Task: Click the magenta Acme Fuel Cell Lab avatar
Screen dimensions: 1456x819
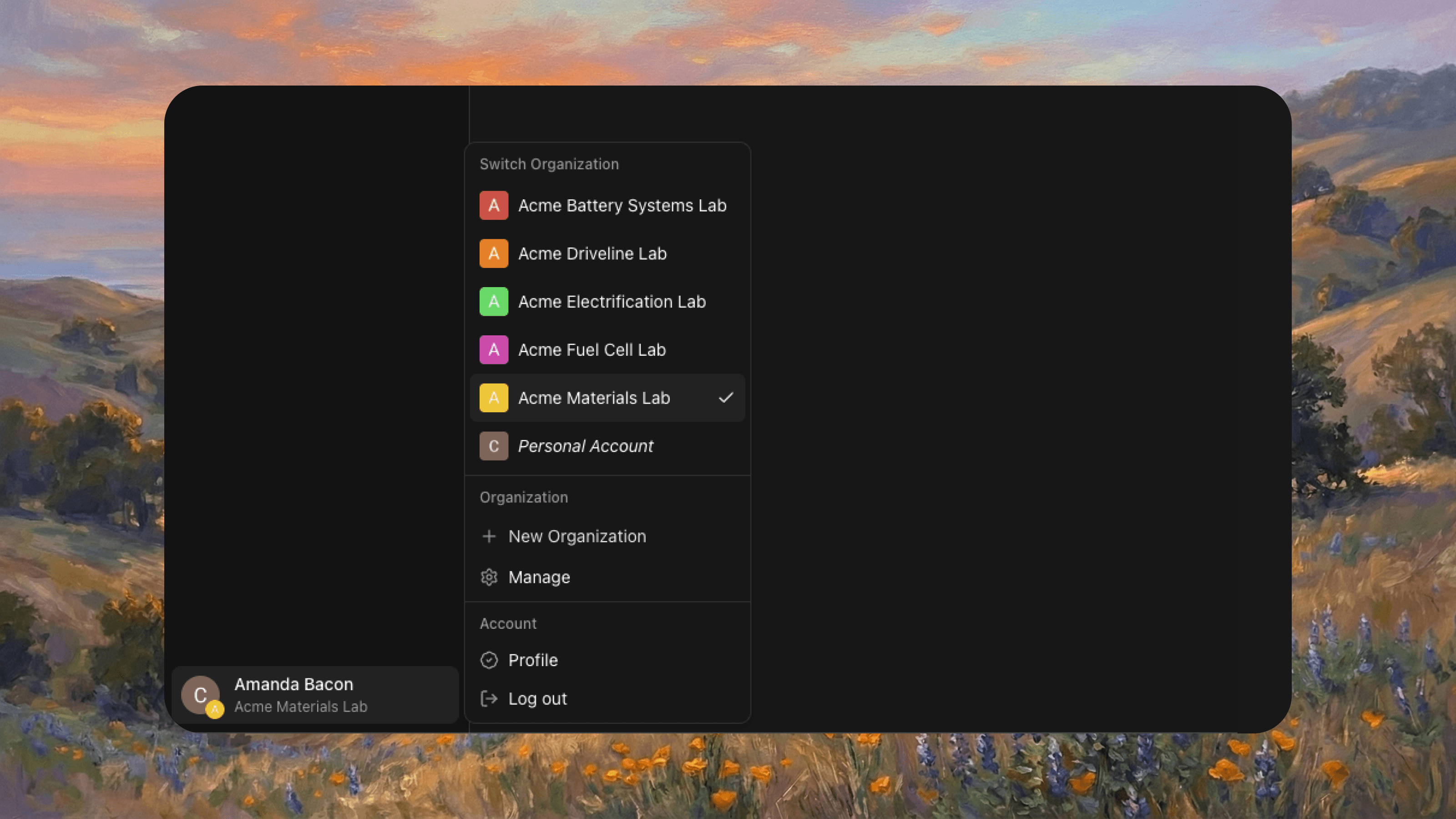Action: (x=493, y=349)
